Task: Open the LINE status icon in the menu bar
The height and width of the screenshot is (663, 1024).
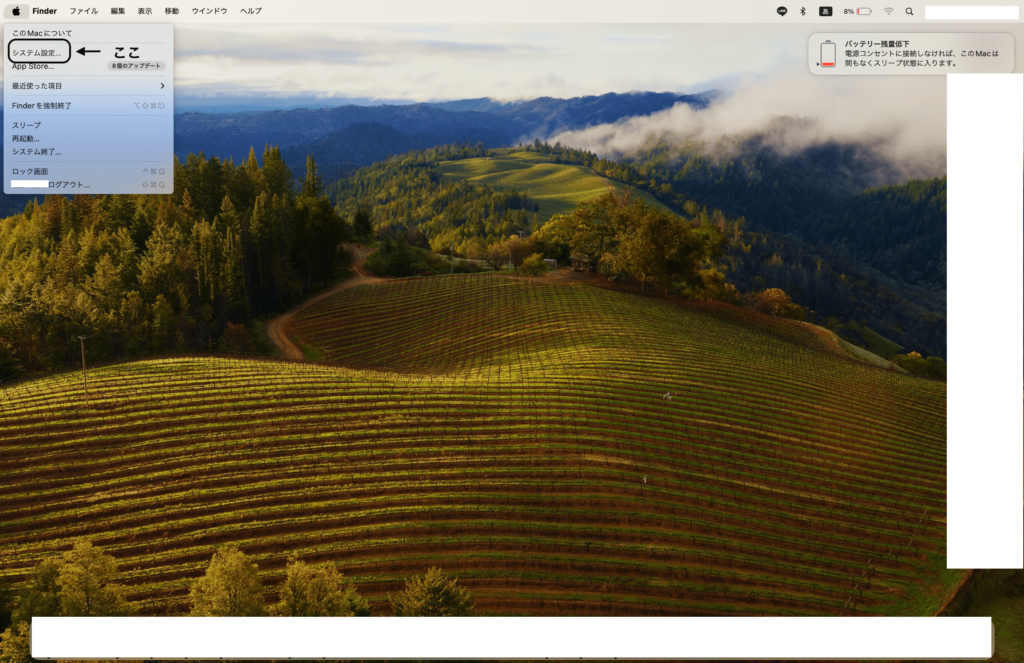Action: 782,11
